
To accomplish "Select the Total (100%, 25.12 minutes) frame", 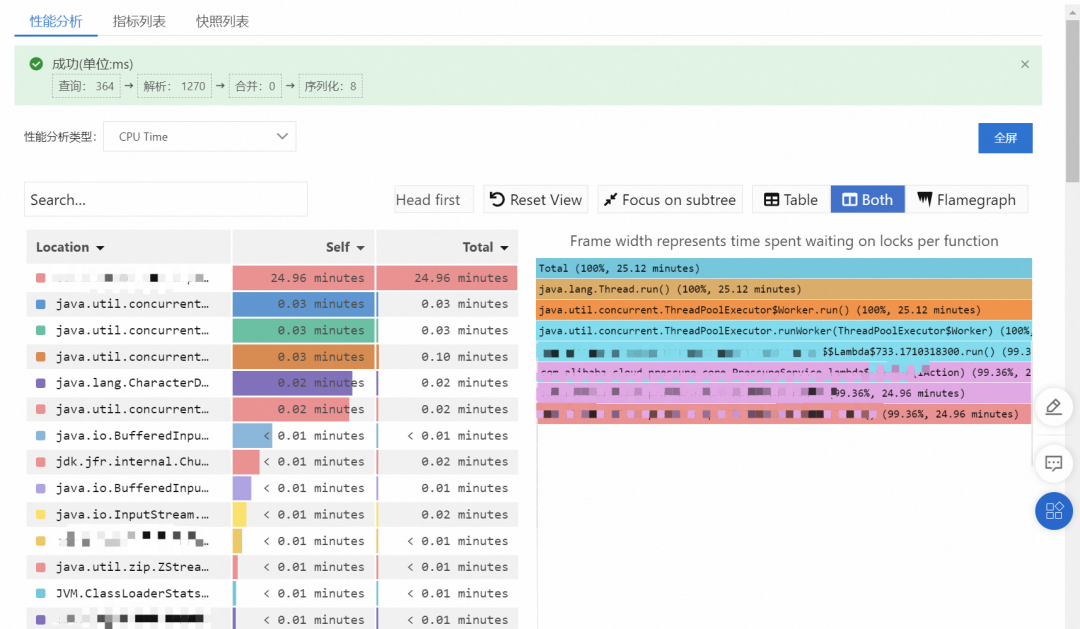I will point(784,268).
